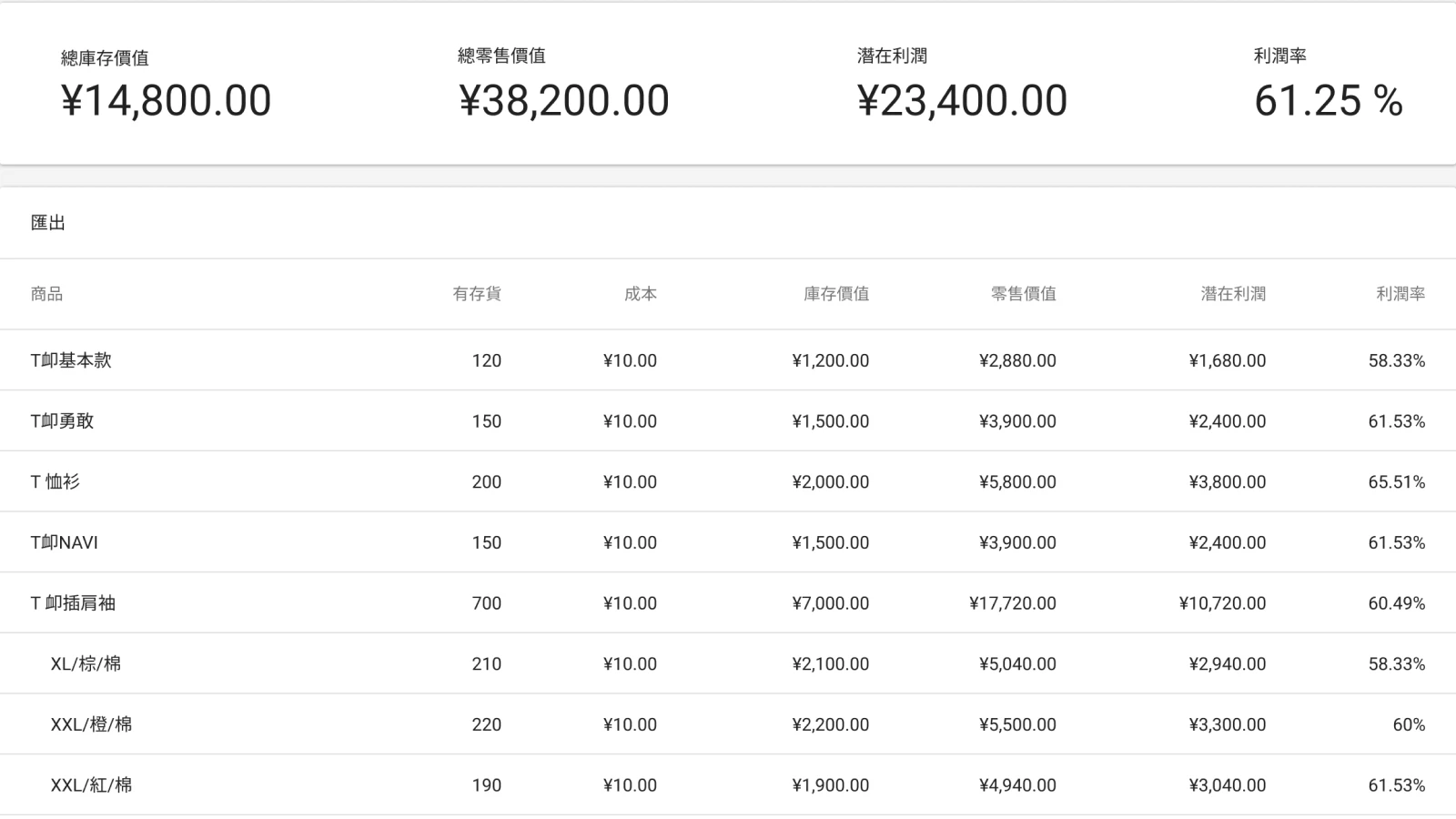Select the T卹NAVI product name
The height and width of the screenshot is (819, 1456).
[64, 543]
